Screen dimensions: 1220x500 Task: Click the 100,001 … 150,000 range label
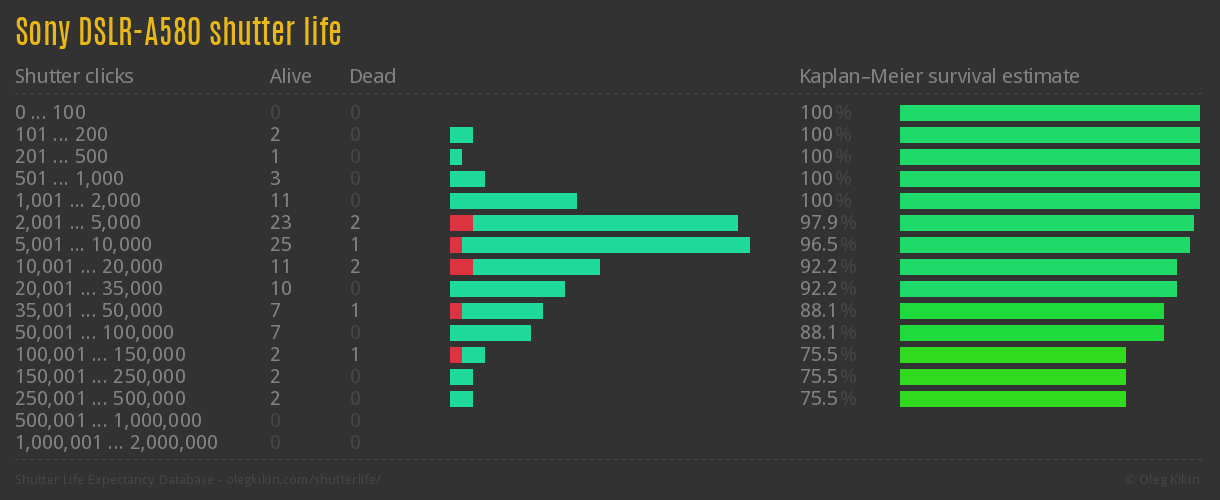point(100,355)
